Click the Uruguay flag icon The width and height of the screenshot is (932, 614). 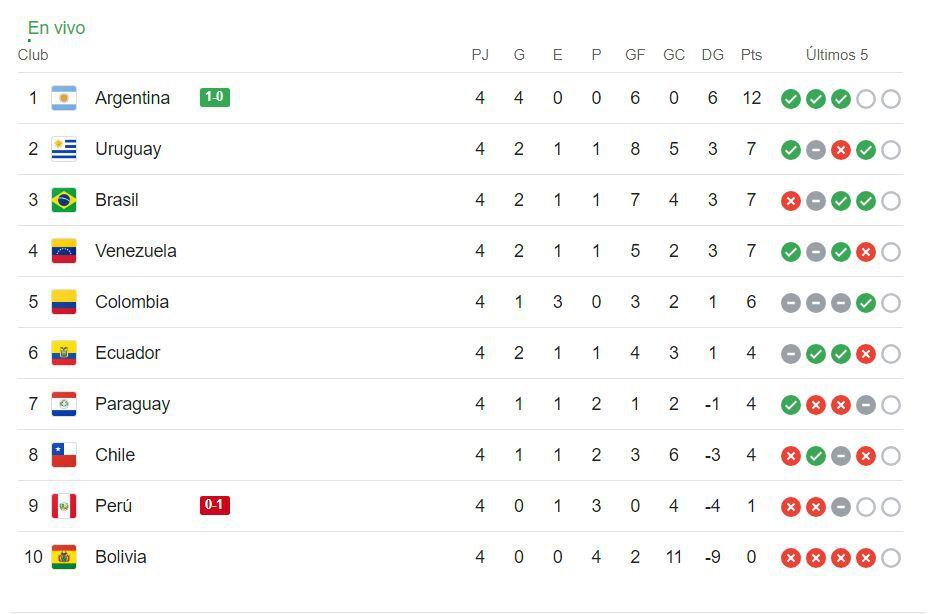pyautogui.click(x=64, y=149)
